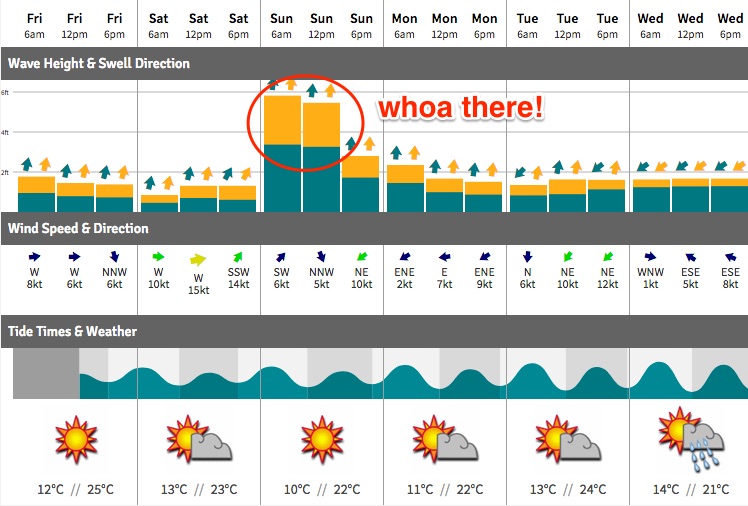This screenshot has height=506, width=748.
Task: Click the Fri 6am column heading
Action: 34,26
